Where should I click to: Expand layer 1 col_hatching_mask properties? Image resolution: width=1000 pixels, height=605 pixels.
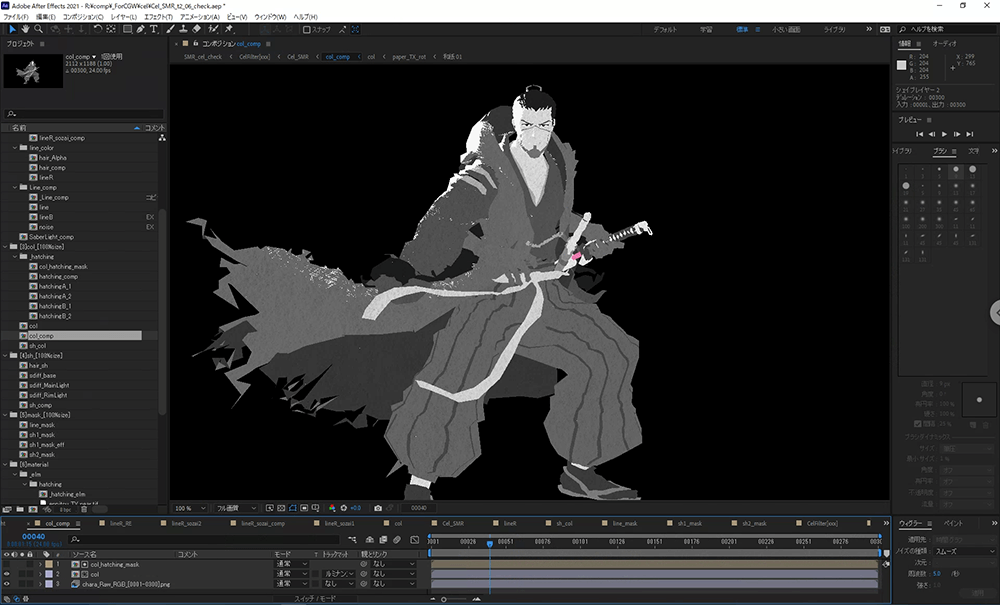[40, 564]
